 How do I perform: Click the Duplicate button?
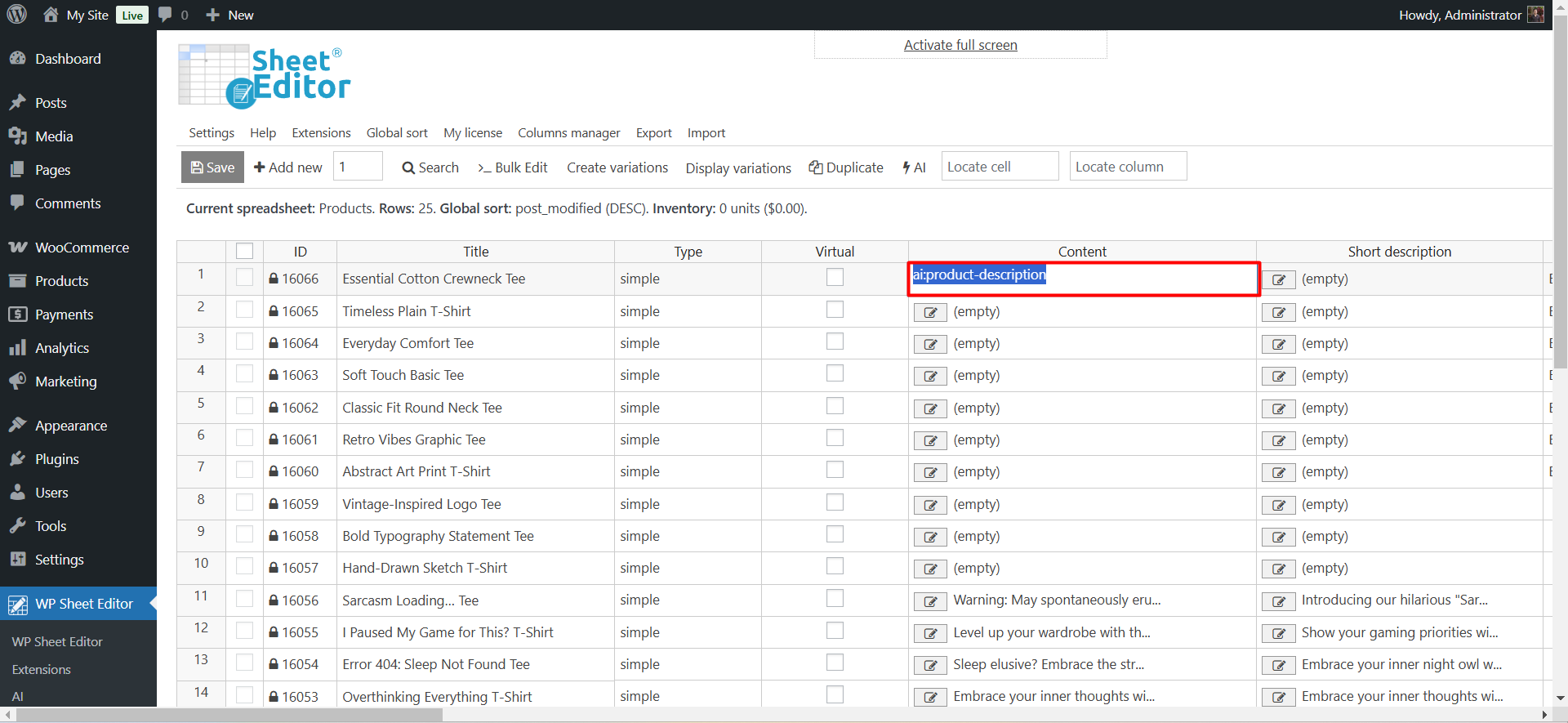tap(846, 167)
